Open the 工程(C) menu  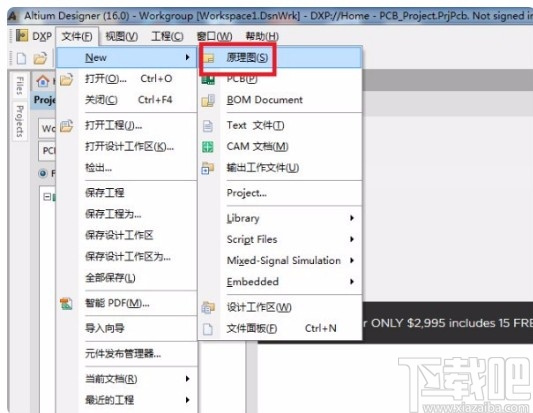167,36
